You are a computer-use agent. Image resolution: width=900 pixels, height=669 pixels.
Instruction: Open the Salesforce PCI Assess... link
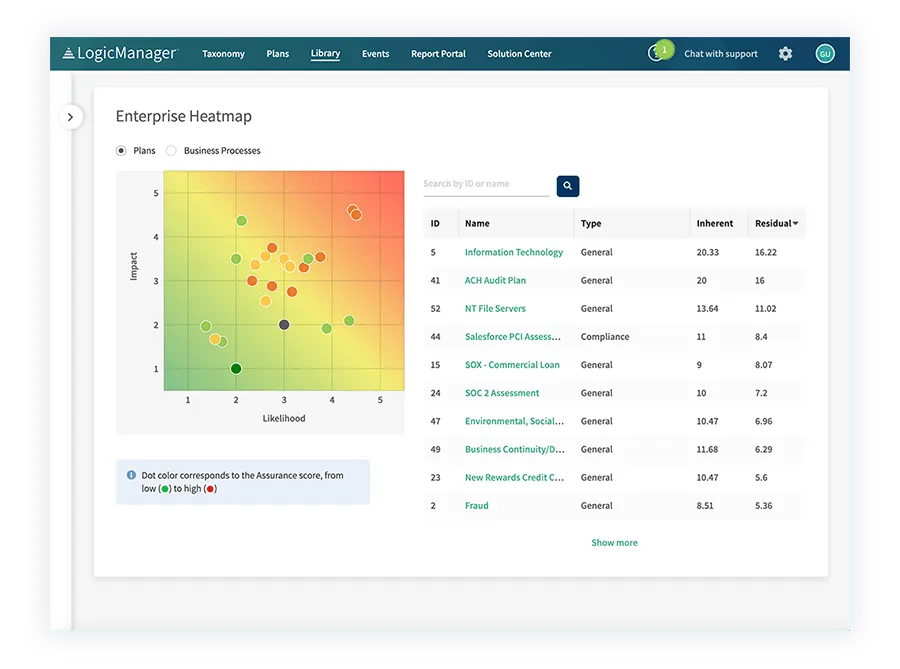pos(513,336)
